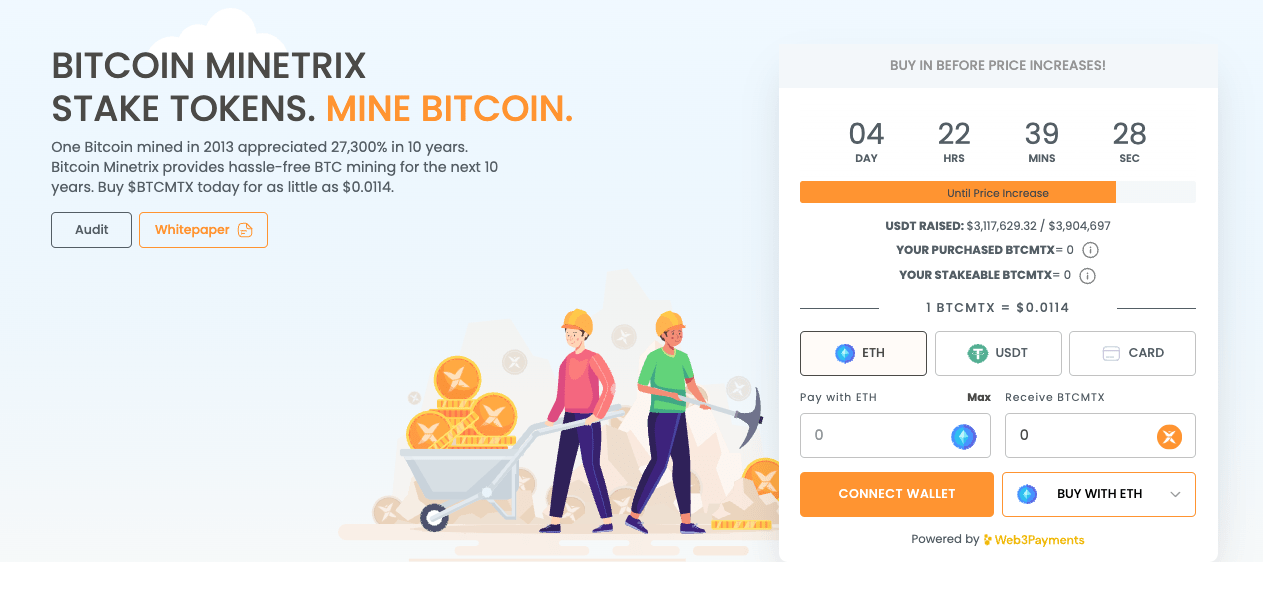The height and width of the screenshot is (610, 1263).
Task: Open the Buy With ETH network selector
Action: pyautogui.click(x=1099, y=494)
